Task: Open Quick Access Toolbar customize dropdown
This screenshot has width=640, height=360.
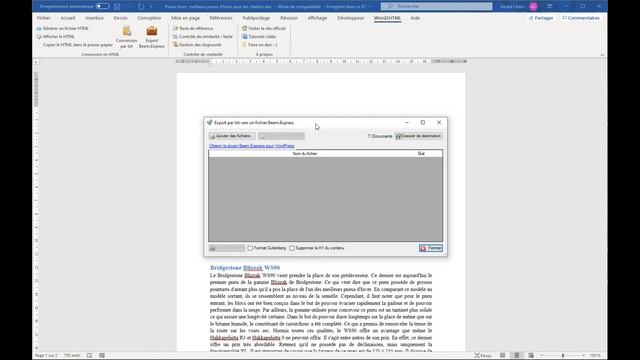Action: [x=151, y=7]
